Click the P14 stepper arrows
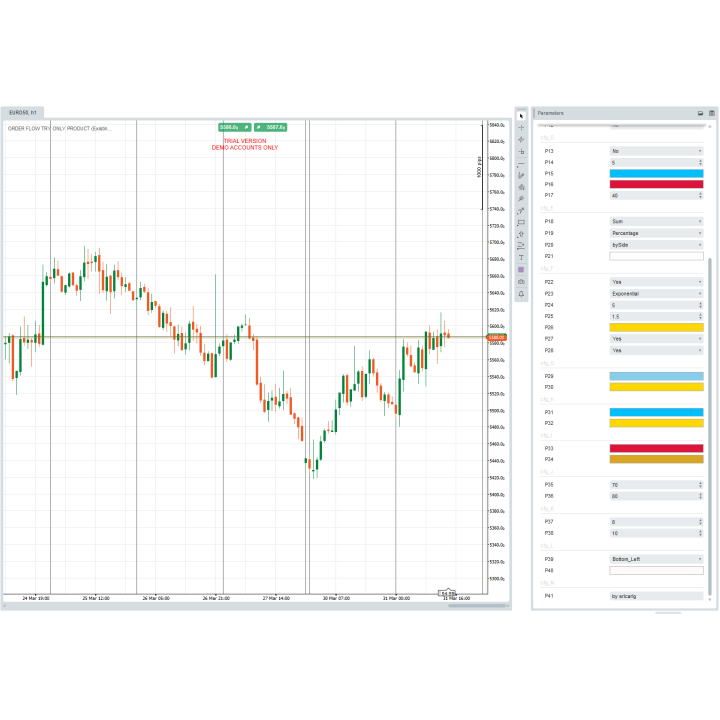The height and width of the screenshot is (720, 720). tap(700, 163)
